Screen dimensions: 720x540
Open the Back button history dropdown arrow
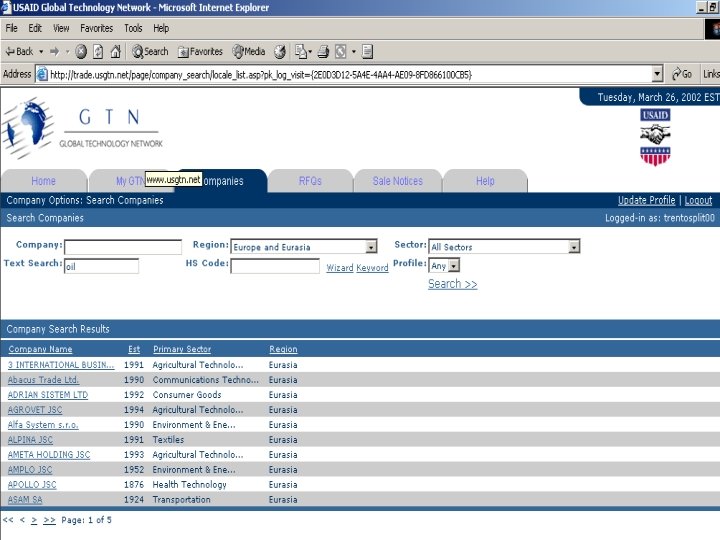pyautogui.click(x=41, y=51)
